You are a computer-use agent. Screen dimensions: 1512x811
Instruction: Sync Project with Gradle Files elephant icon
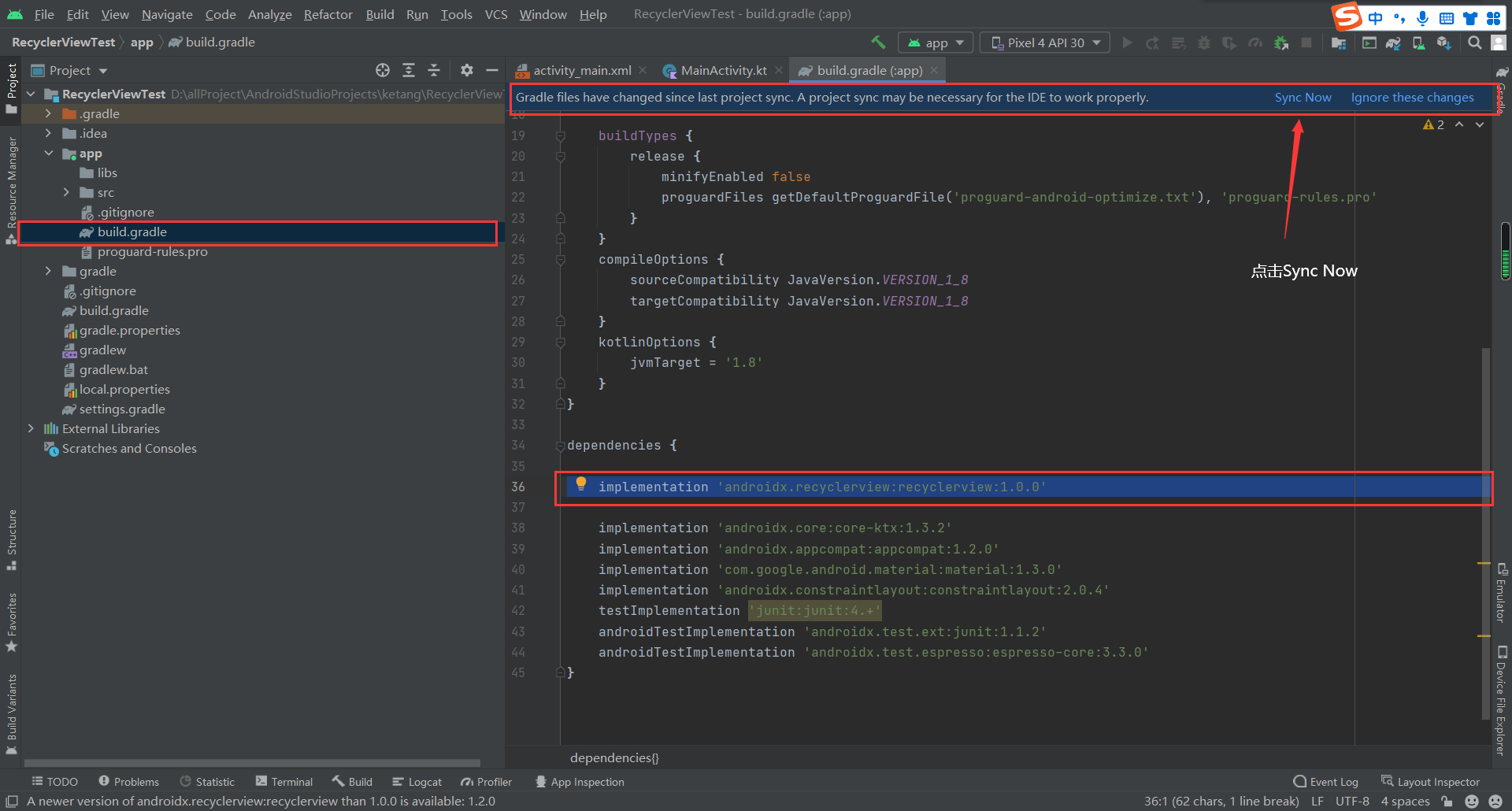1394,43
